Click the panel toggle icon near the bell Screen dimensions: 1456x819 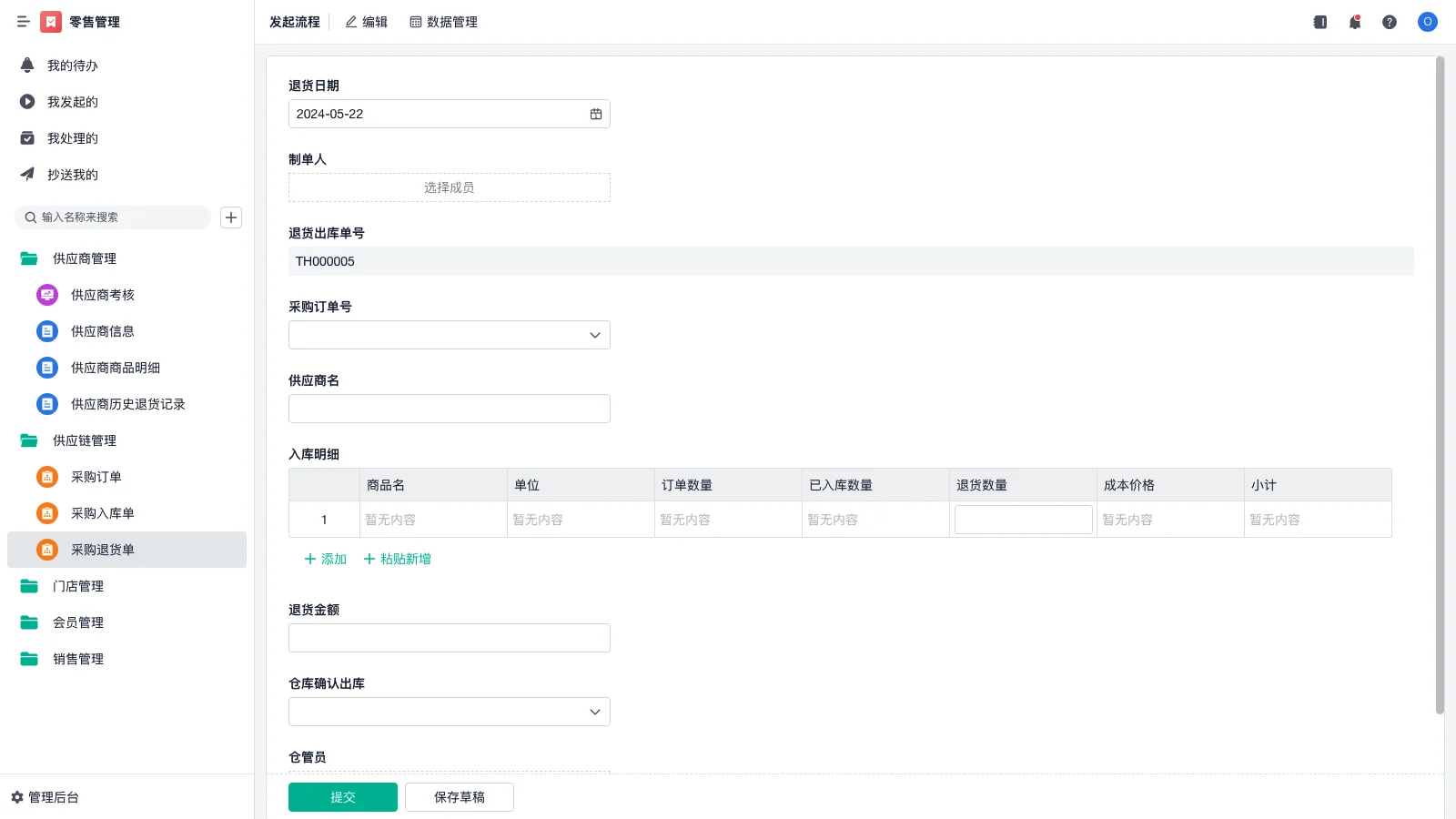pyautogui.click(x=1319, y=22)
